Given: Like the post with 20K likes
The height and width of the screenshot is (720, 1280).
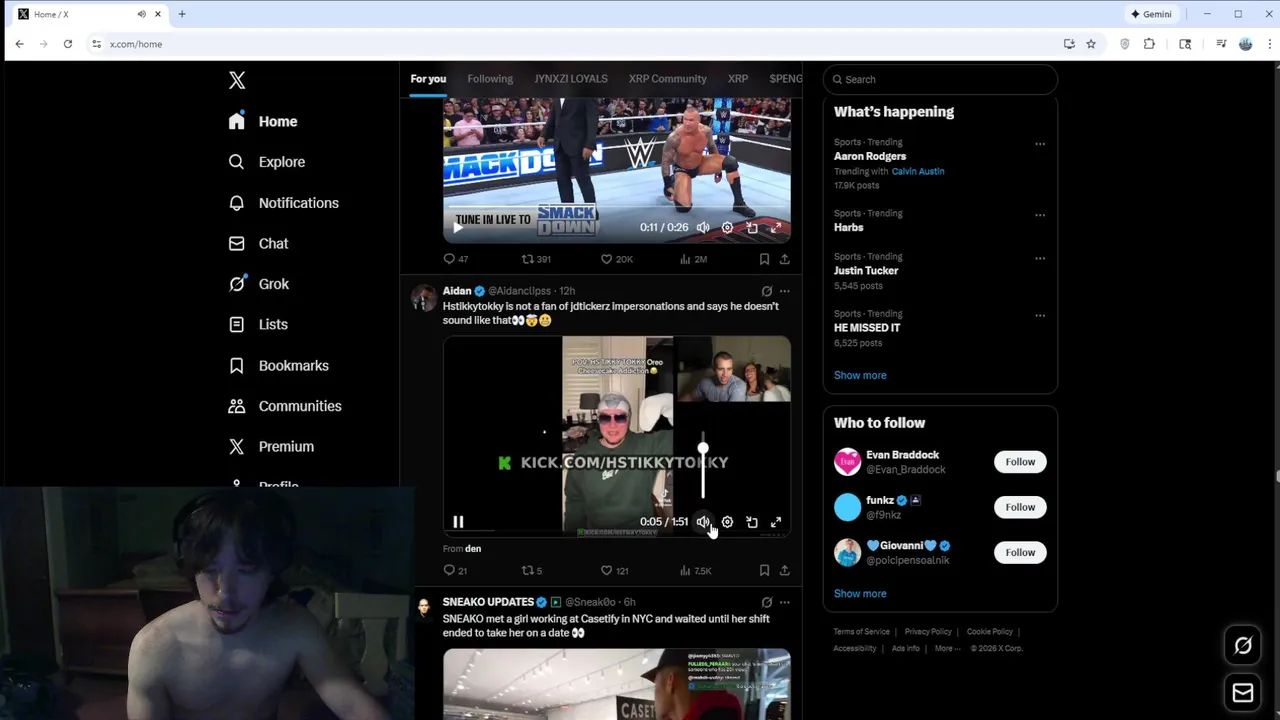Looking at the screenshot, I should pyautogui.click(x=616, y=259).
